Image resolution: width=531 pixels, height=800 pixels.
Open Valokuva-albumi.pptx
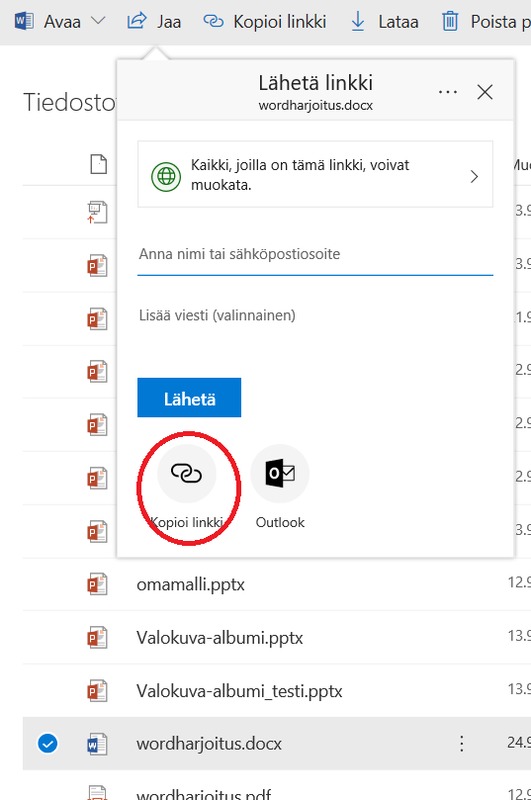coord(220,638)
